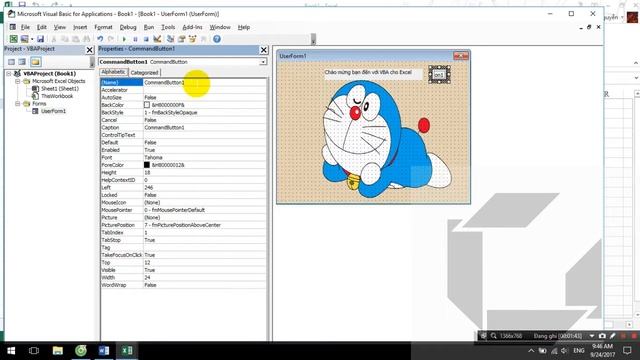Click the greeting label on UserForm1
Image resolution: width=640 pixels, height=360 pixels.
pos(373,74)
